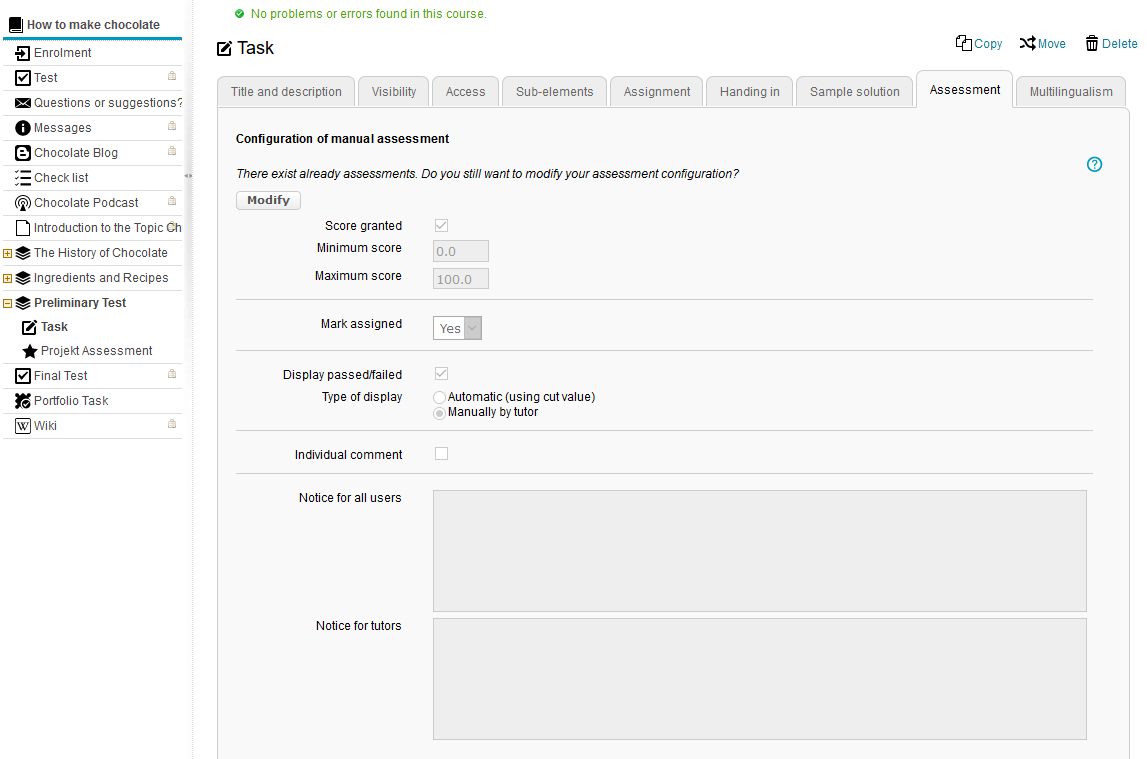This screenshot has width=1147, height=759.
Task: Click the Portfolio Task puzzle icon
Action: point(23,401)
